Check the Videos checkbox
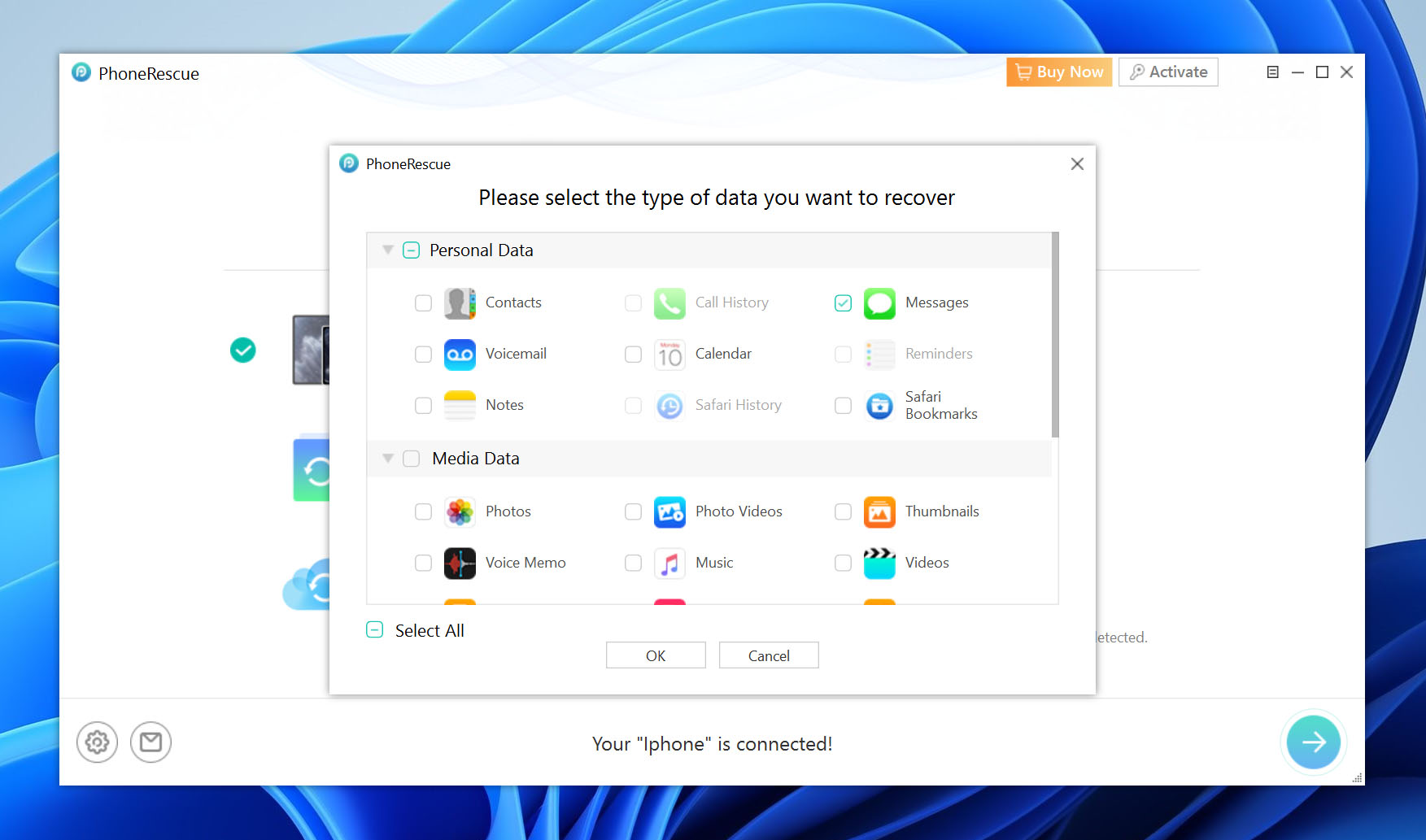This screenshot has width=1426, height=840. click(x=843, y=564)
